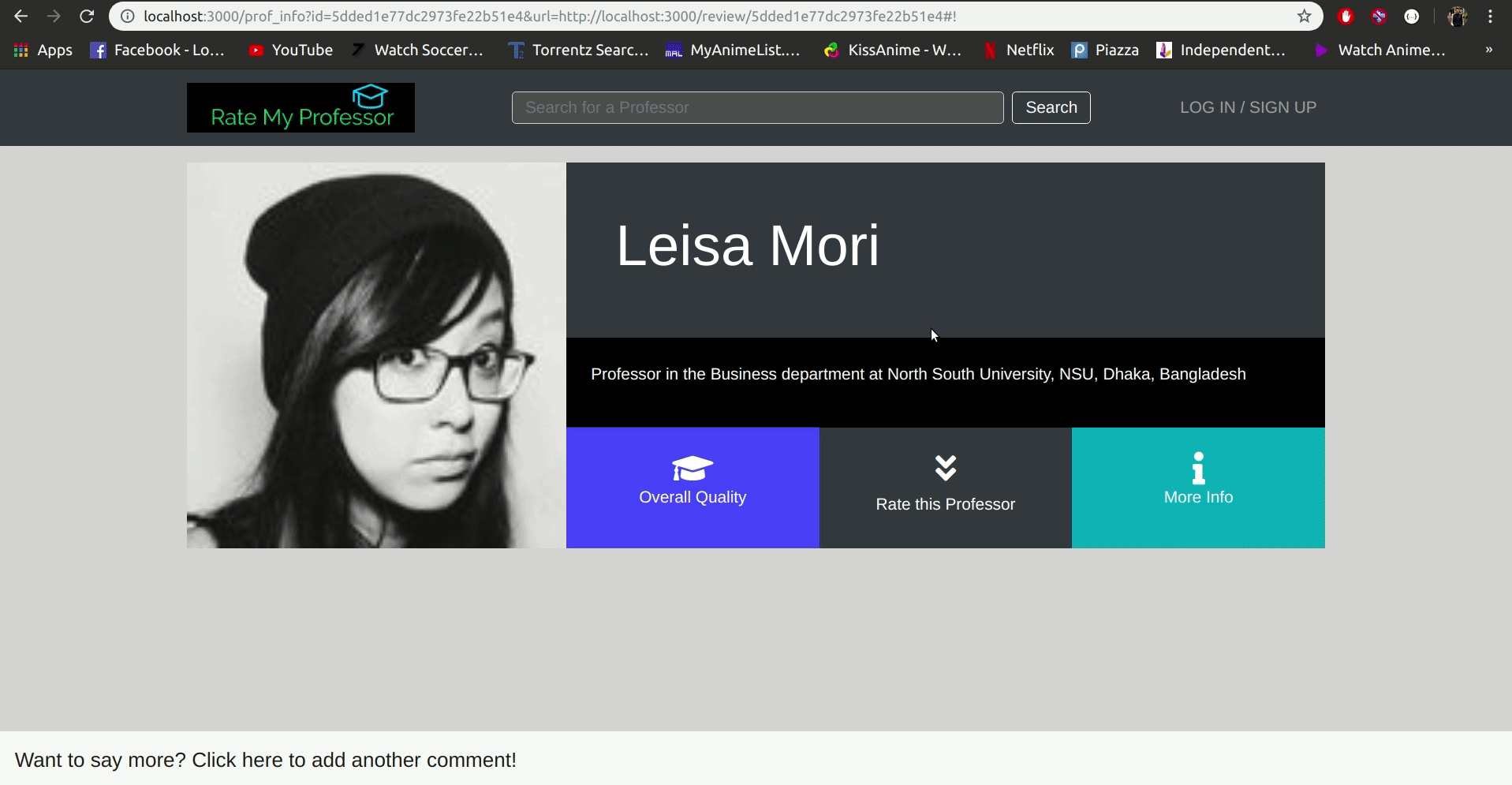The height and width of the screenshot is (785, 1512).
Task: Click 'Want to say more?' add comment link
Action: click(x=266, y=760)
